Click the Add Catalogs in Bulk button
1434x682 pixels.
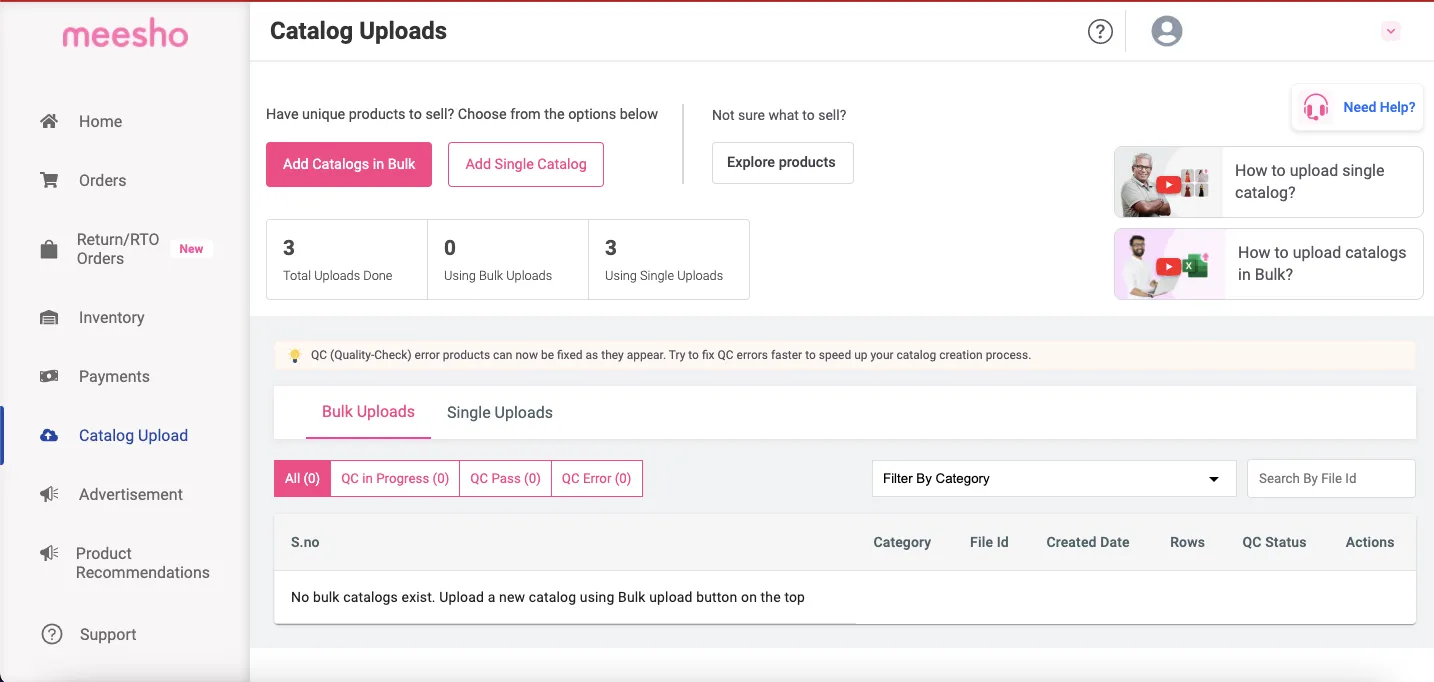click(349, 164)
